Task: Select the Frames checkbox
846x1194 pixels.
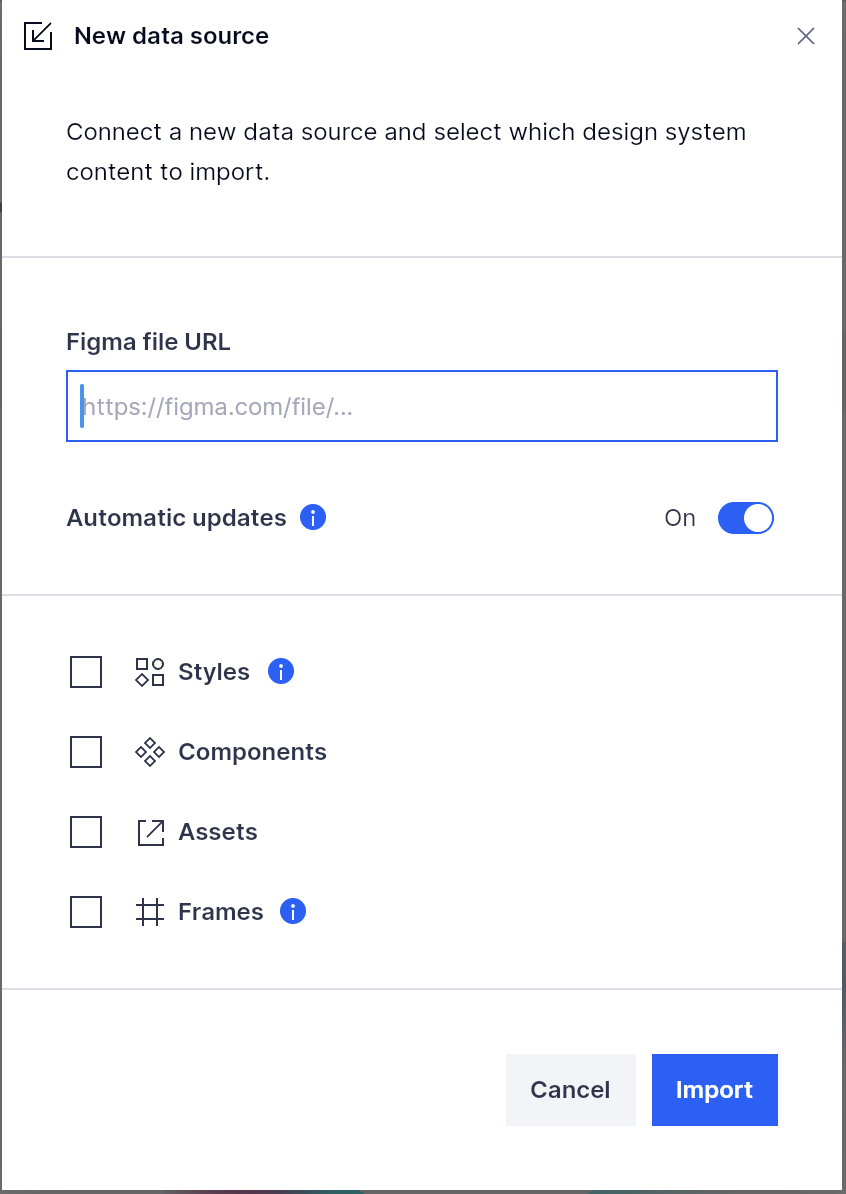Action: (x=86, y=911)
